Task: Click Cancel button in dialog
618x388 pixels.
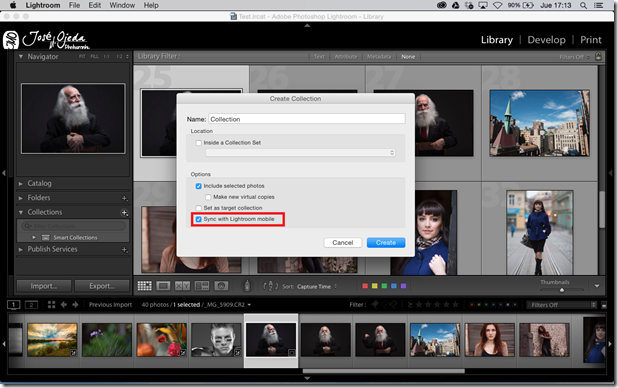Action: (343, 243)
